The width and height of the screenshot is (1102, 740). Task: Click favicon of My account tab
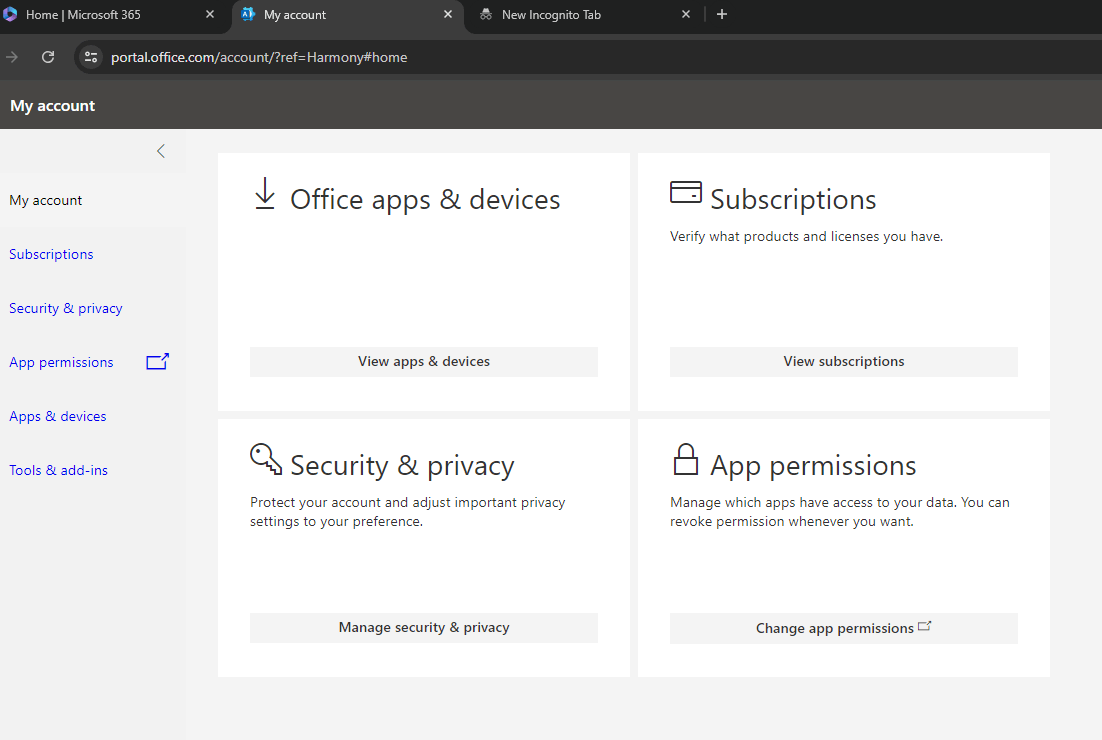coord(248,14)
